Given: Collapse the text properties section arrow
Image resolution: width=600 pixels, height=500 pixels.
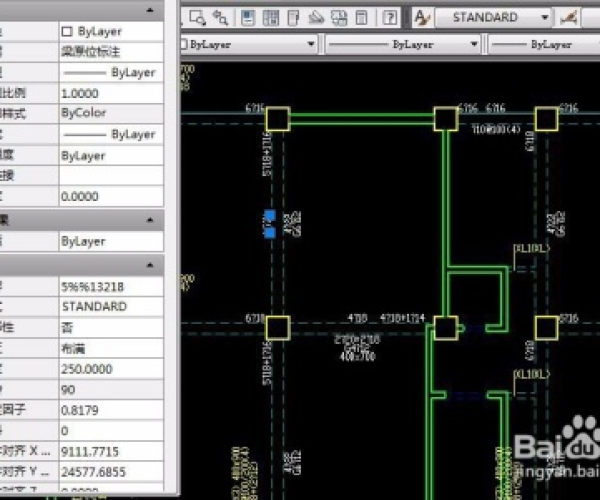Looking at the screenshot, I should coord(152,264).
